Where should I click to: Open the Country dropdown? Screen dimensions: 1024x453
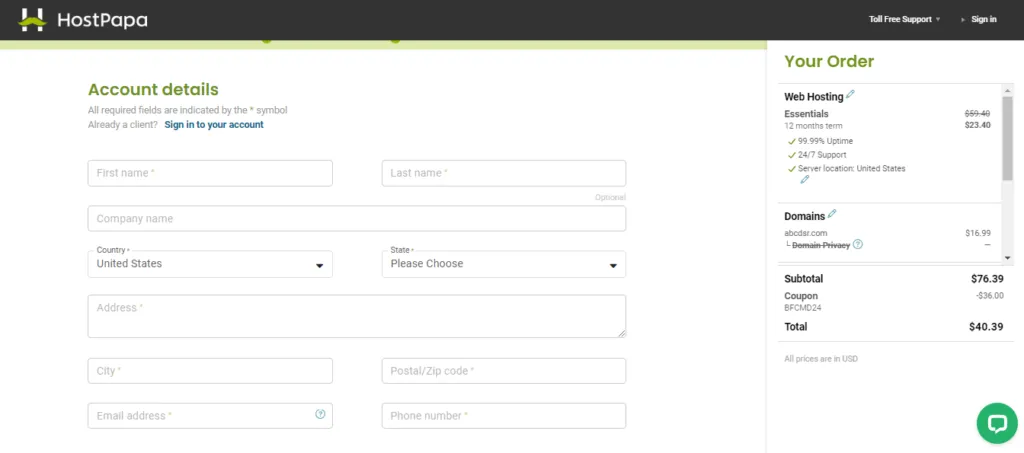pyautogui.click(x=210, y=264)
